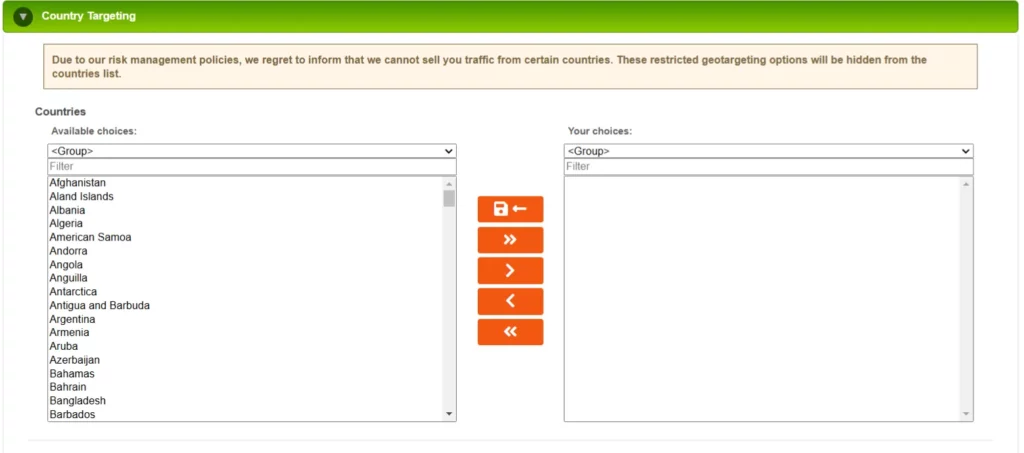Remove all countries with double left arrow
This screenshot has height=453, width=1024.
pos(510,332)
